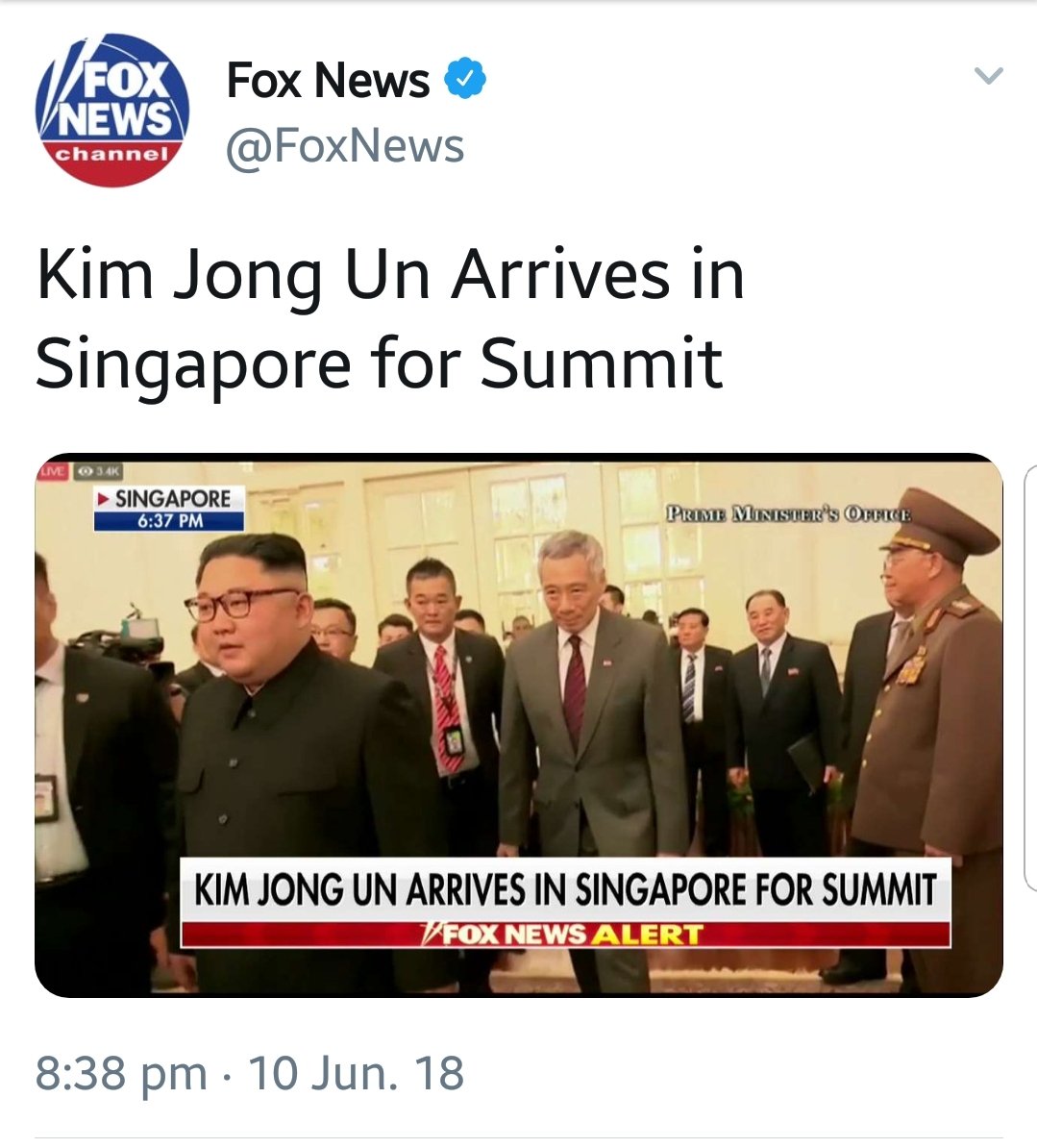The image size is (1037, 1148).
Task: Click the headline banner in the video
Action: click(566, 890)
